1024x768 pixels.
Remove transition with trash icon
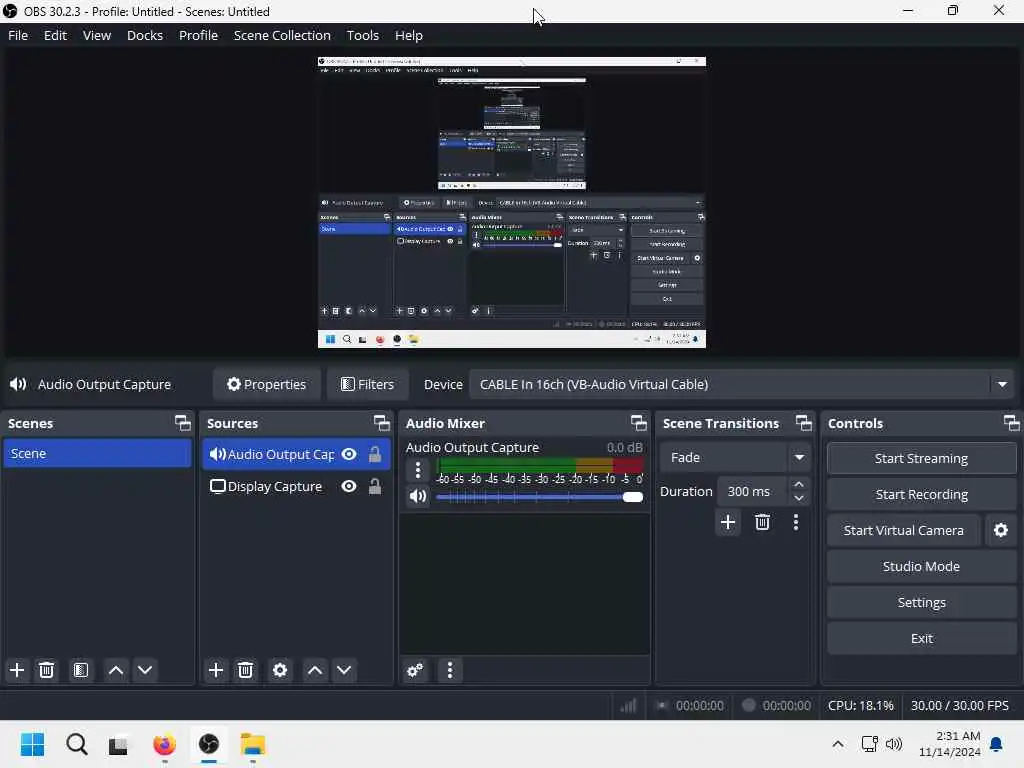click(x=762, y=522)
